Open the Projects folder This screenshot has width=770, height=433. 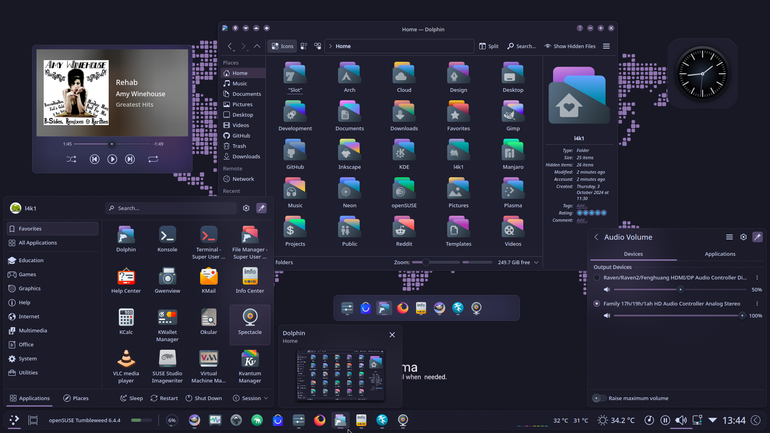point(295,231)
